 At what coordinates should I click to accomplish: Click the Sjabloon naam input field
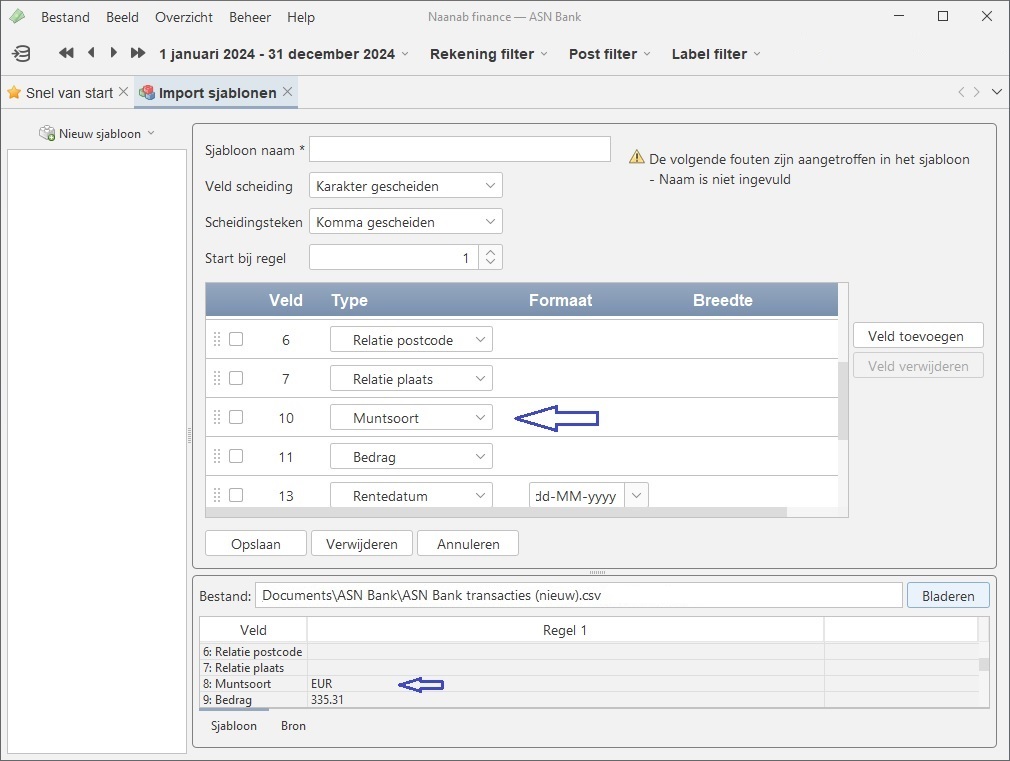coord(459,150)
